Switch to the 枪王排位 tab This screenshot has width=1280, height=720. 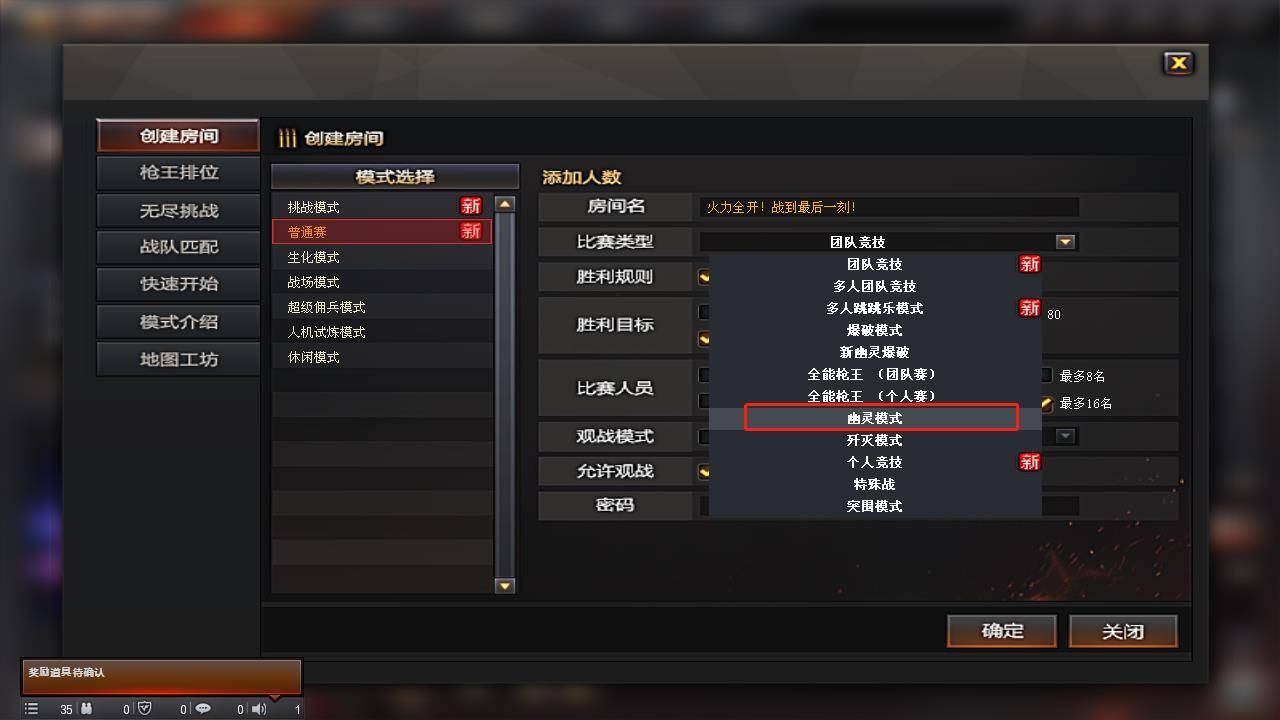click(178, 173)
